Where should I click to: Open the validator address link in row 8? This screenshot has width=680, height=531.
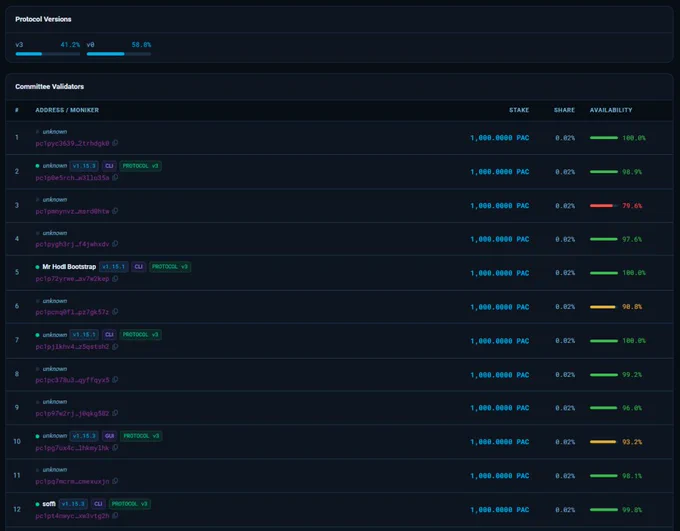click(x=72, y=380)
